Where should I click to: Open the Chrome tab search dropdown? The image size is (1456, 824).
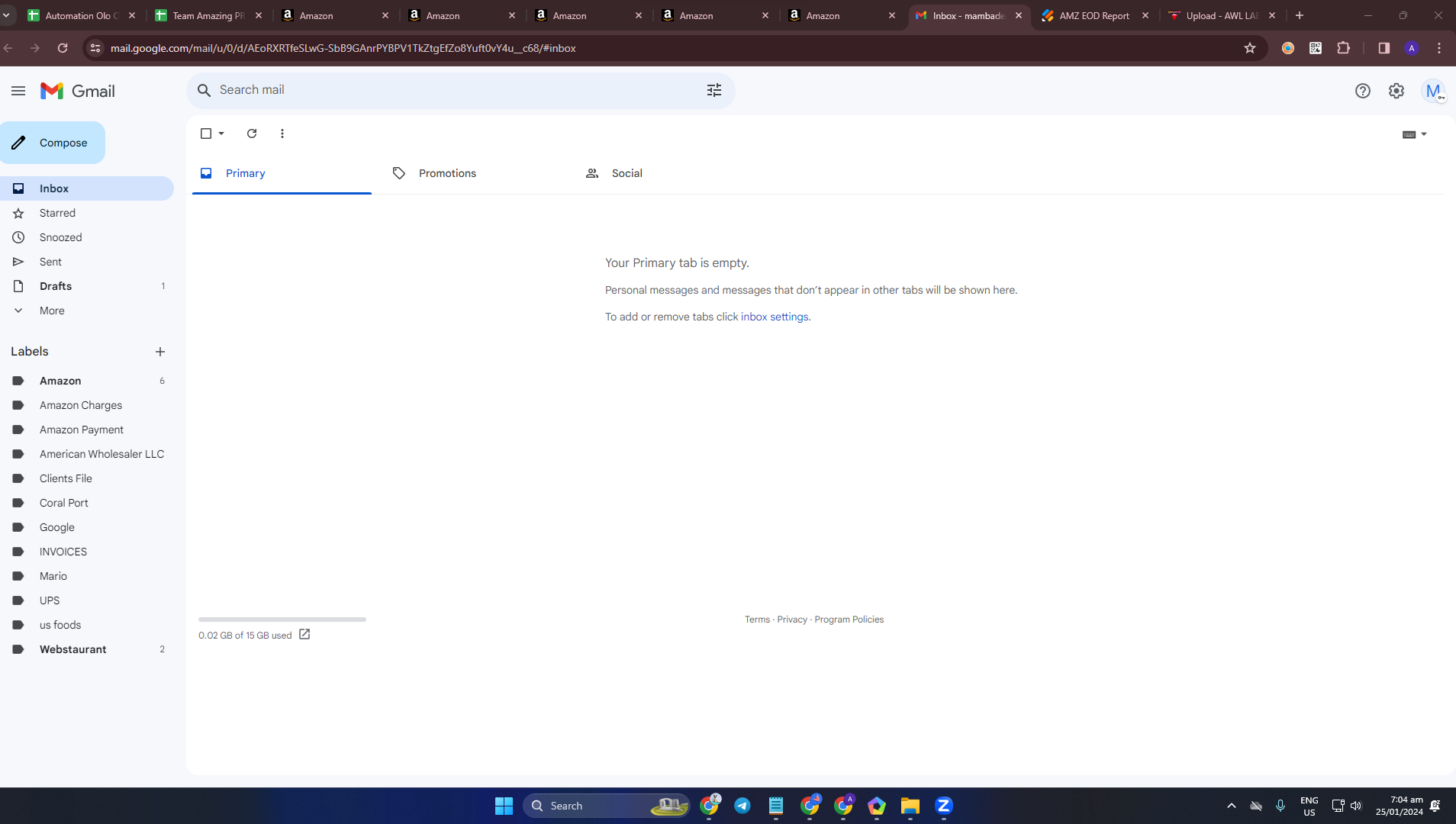click(x=7, y=15)
